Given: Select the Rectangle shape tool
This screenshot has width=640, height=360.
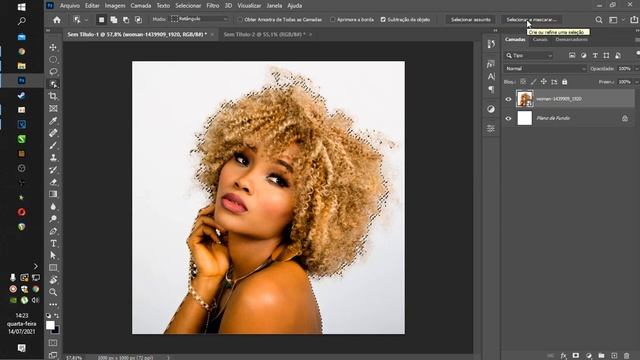Looking at the screenshot, I should click(x=53, y=268).
